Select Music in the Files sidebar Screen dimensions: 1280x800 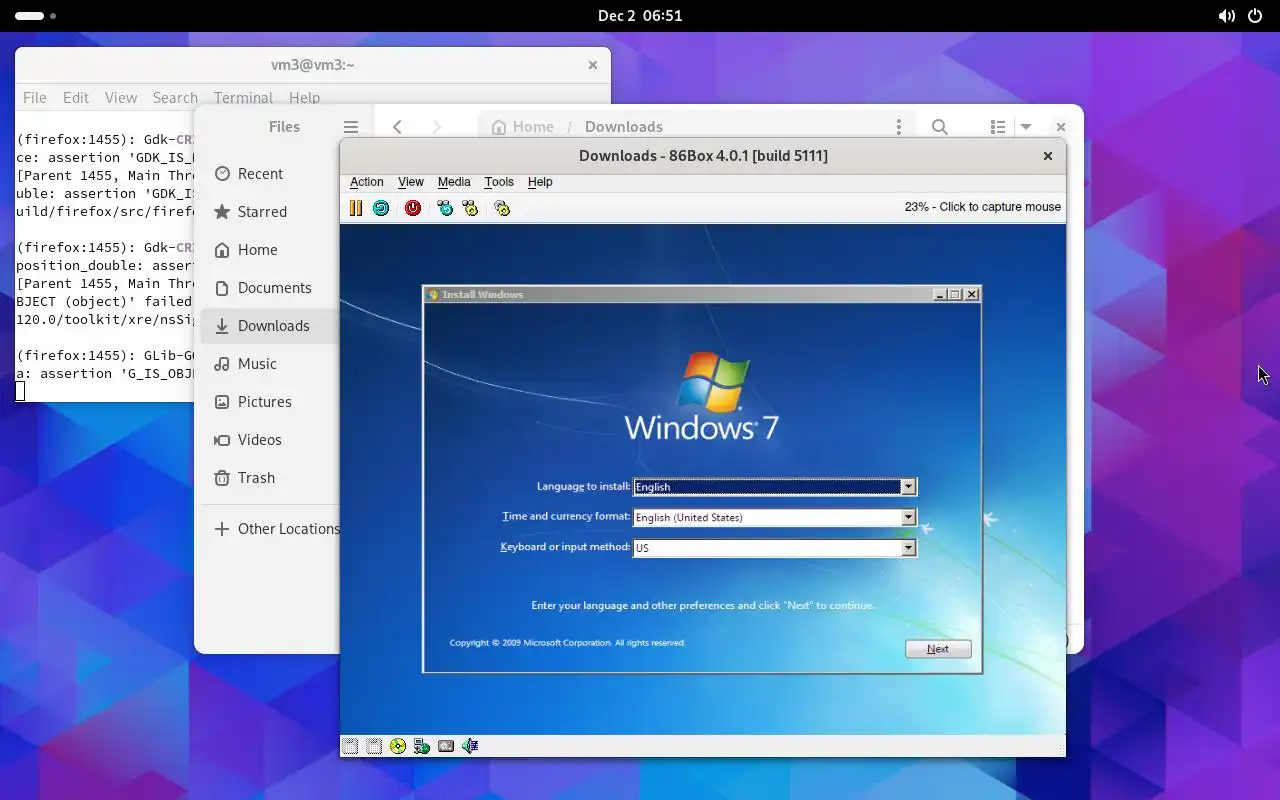[x=270, y=364]
